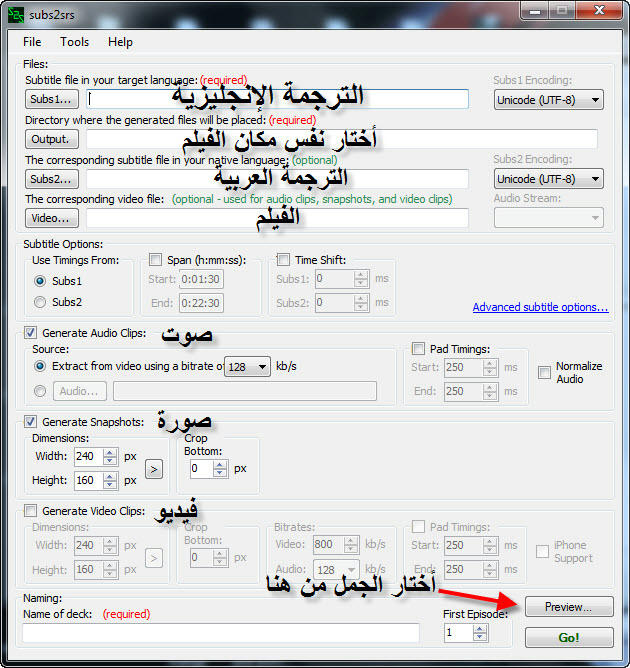Click the Subs2... browse button

[x=52, y=179]
